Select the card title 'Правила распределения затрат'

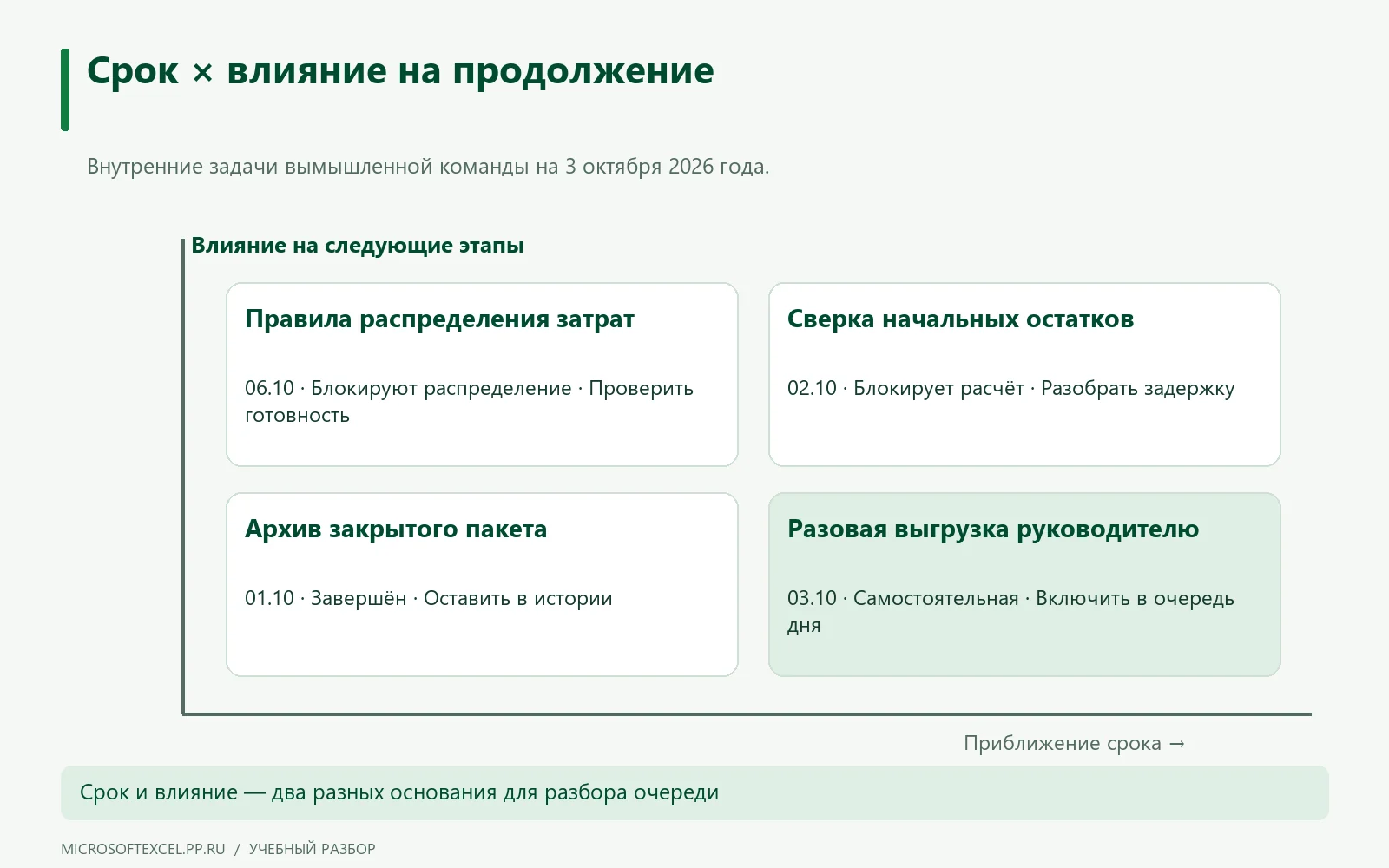tap(439, 319)
